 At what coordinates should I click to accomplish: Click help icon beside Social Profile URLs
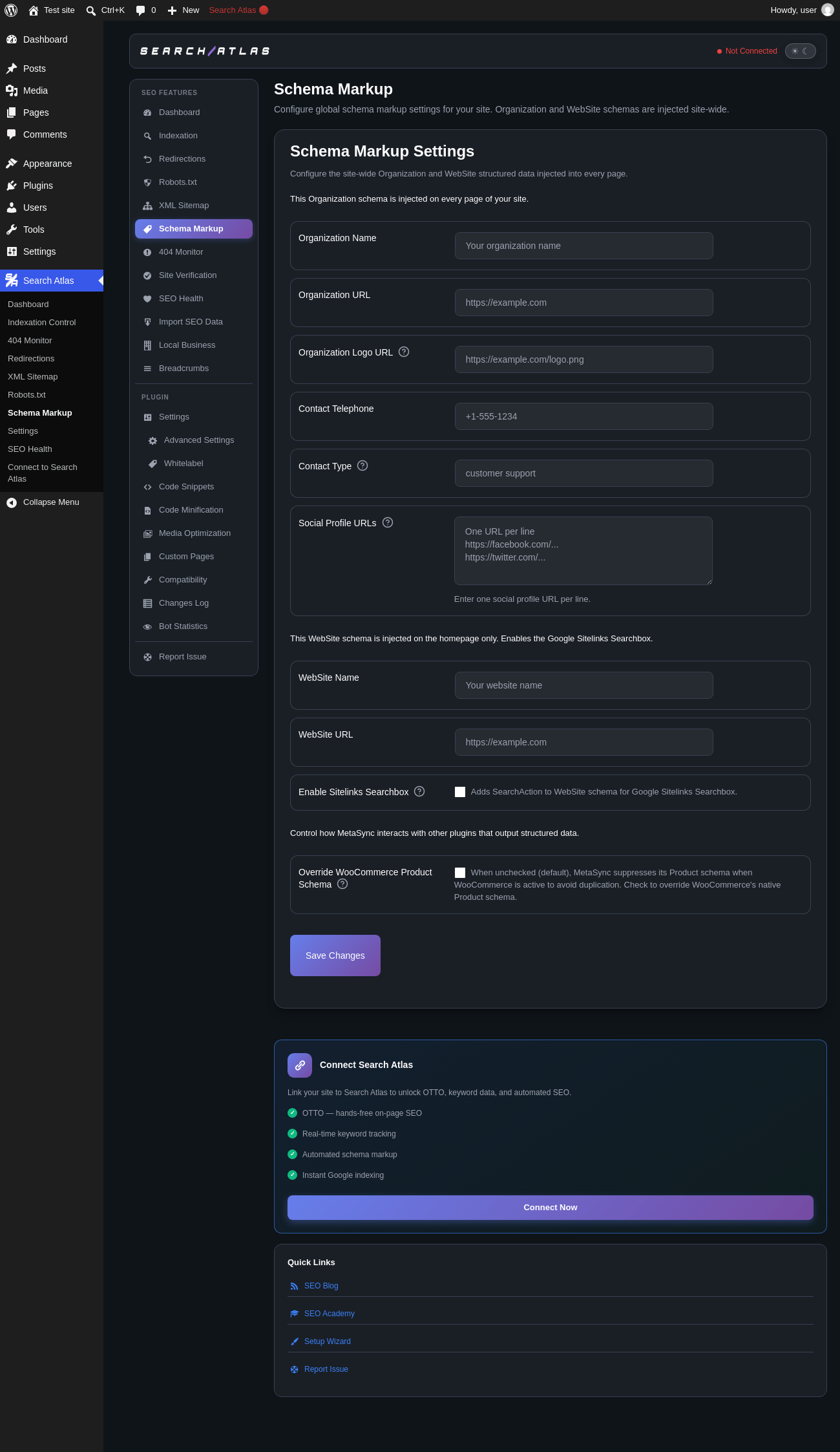[388, 522]
